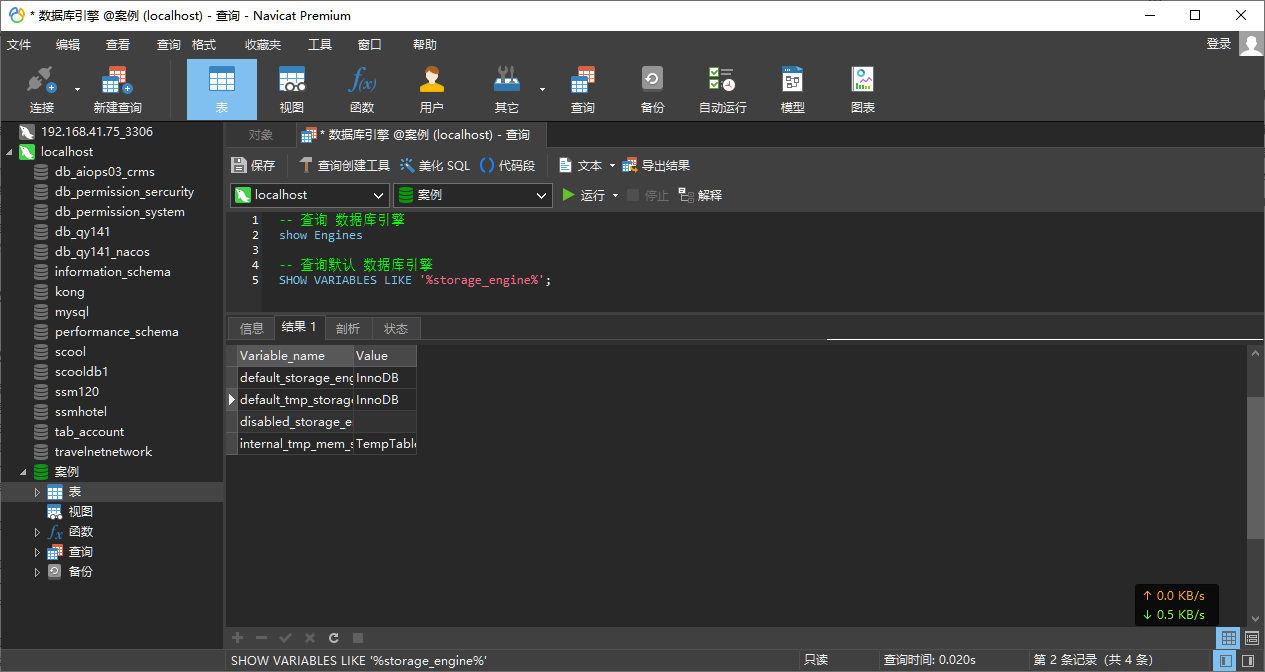Open the 视图 views toolbar icon
Image resolution: width=1265 pixels, height=672 pixels.
click(x=292, y=89)
